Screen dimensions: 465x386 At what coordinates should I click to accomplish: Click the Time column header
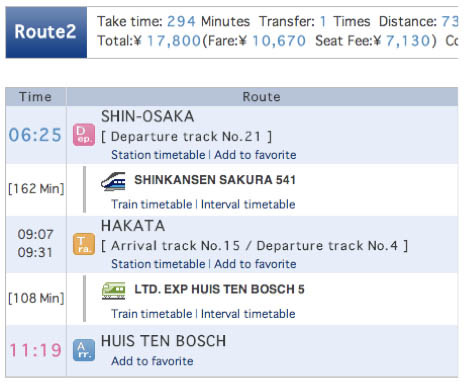tap(36, 97)
